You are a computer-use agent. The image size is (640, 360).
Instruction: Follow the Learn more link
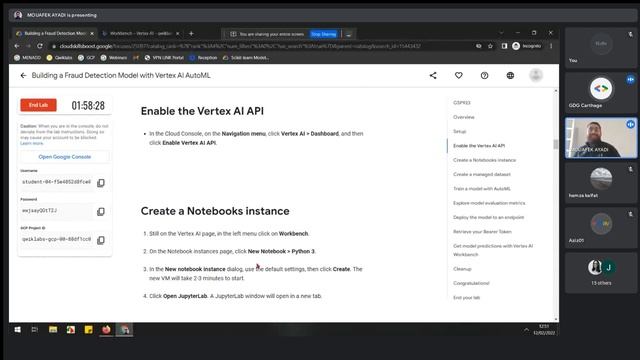[x=31, y=143]
